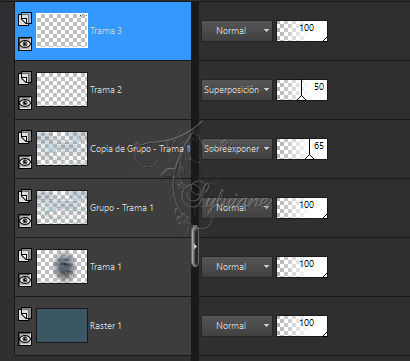Click the opacity slider showing 65
The width and height of the screenshot is (410, 361).
tap(302, 149)
